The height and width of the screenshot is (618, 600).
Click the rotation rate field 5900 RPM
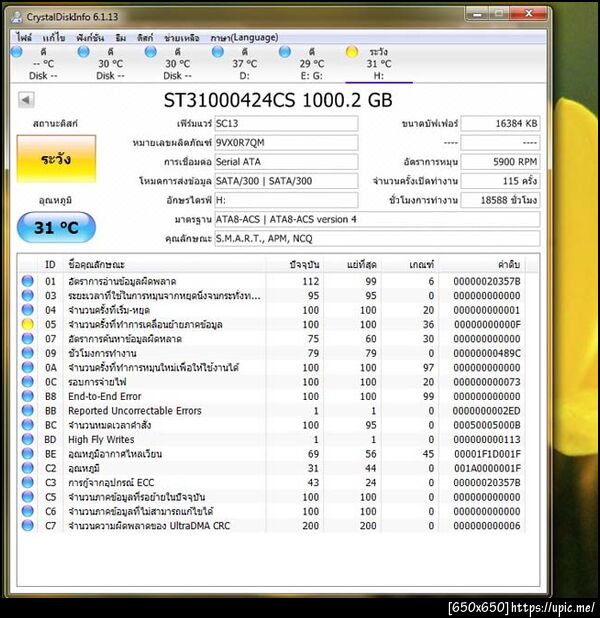[x=500, y=162]
